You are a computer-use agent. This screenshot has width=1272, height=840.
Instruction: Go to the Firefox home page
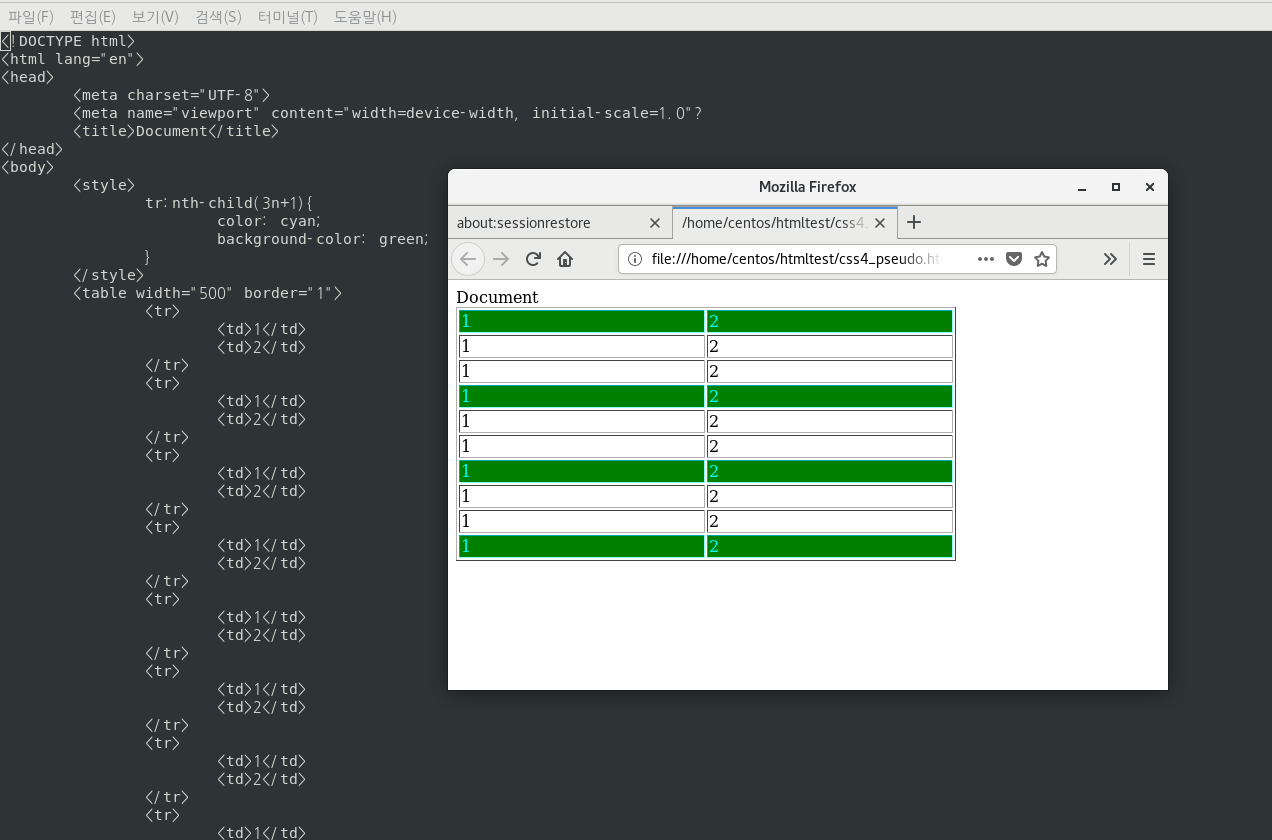coord(565,259)
